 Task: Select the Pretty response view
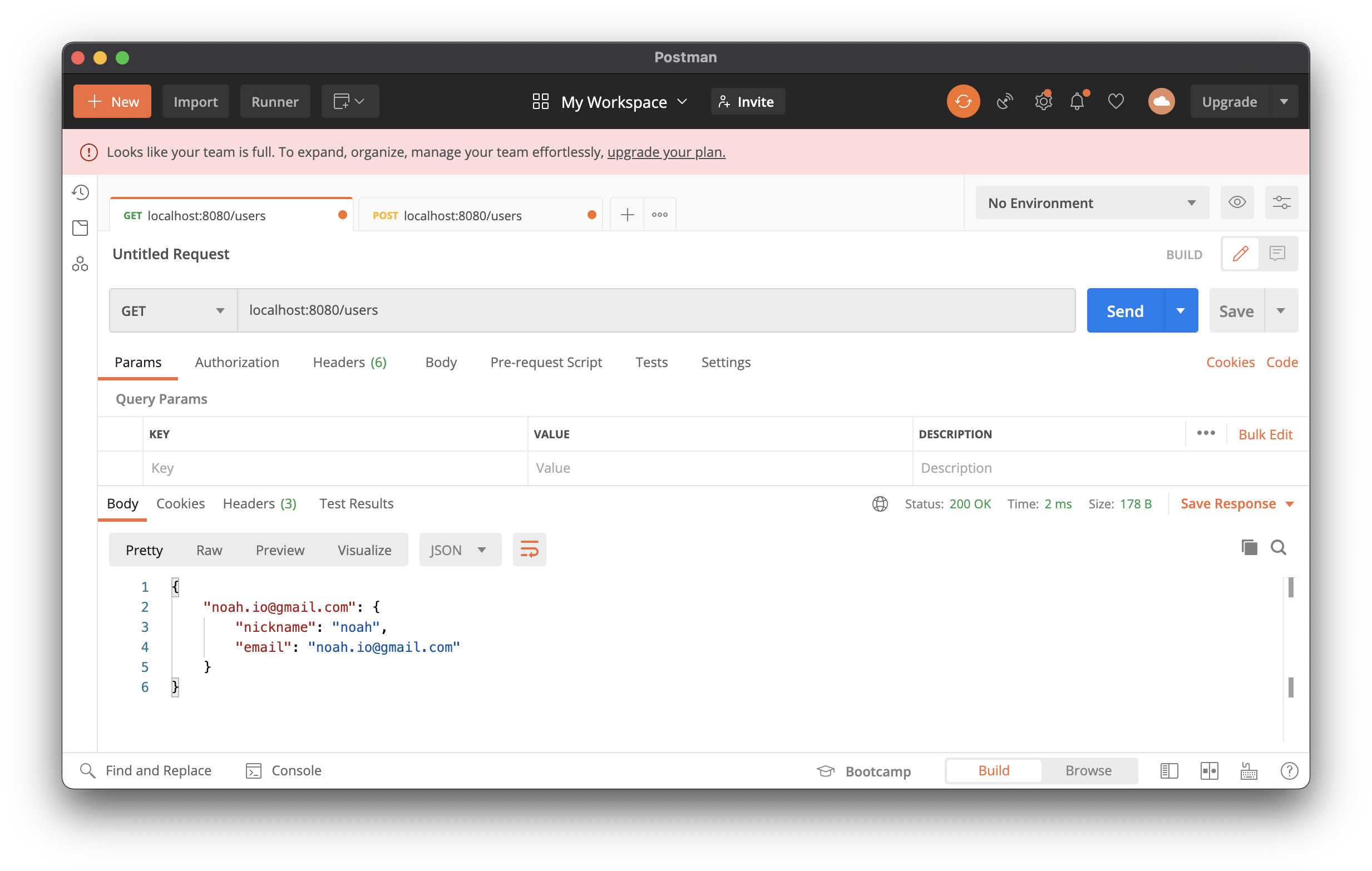click(x=144, y=550)
